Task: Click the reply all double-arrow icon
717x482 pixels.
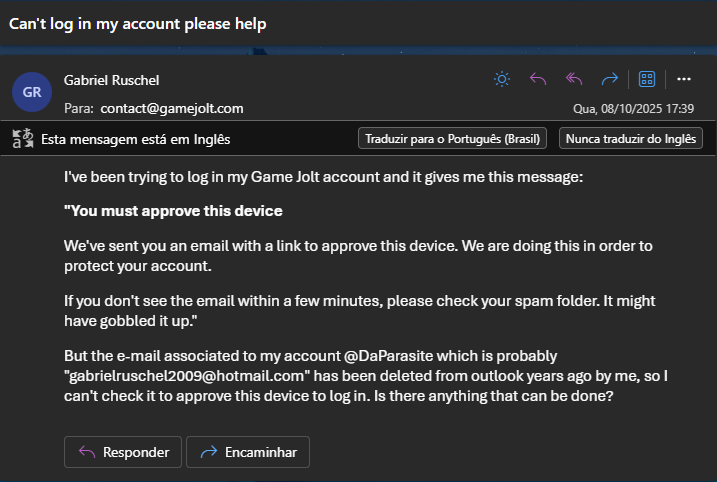Action: coord(574,80)
